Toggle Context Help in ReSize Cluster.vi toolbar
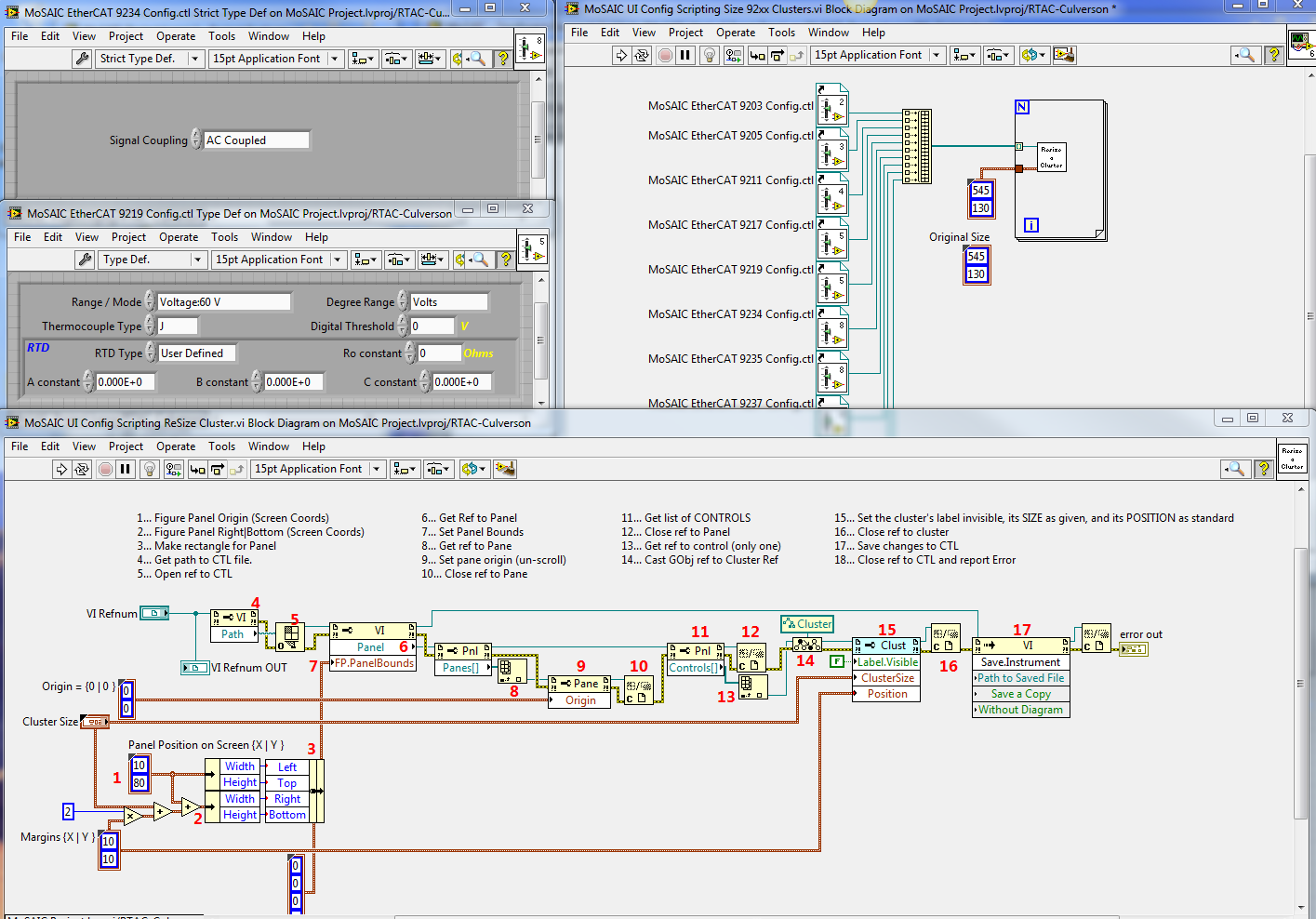 pos(1263,469)
